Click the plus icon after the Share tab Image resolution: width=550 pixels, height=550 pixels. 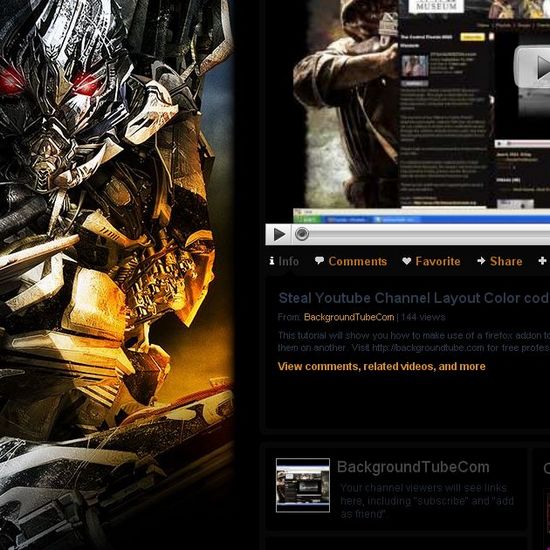click(542, 261)
